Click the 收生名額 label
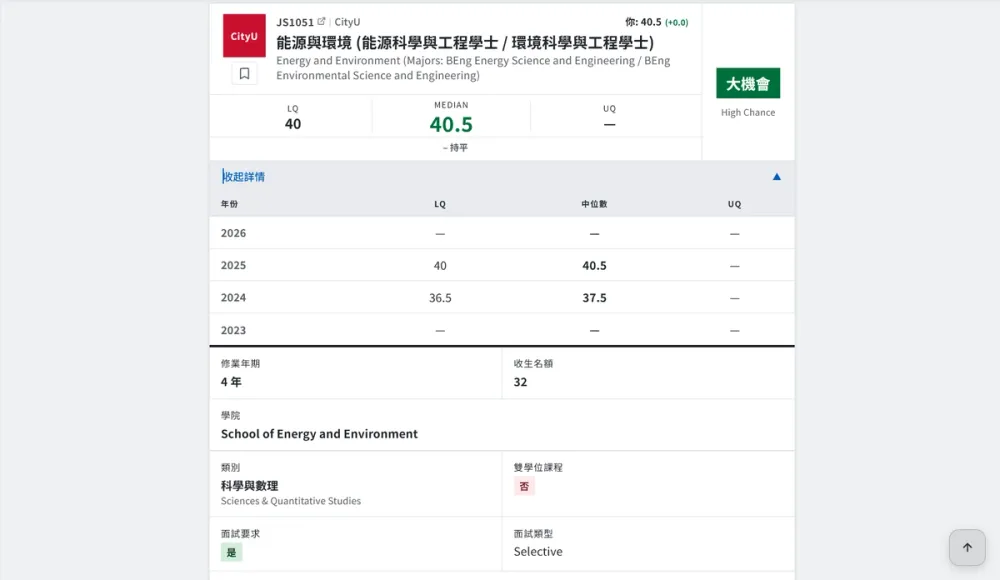 point(533,364)
